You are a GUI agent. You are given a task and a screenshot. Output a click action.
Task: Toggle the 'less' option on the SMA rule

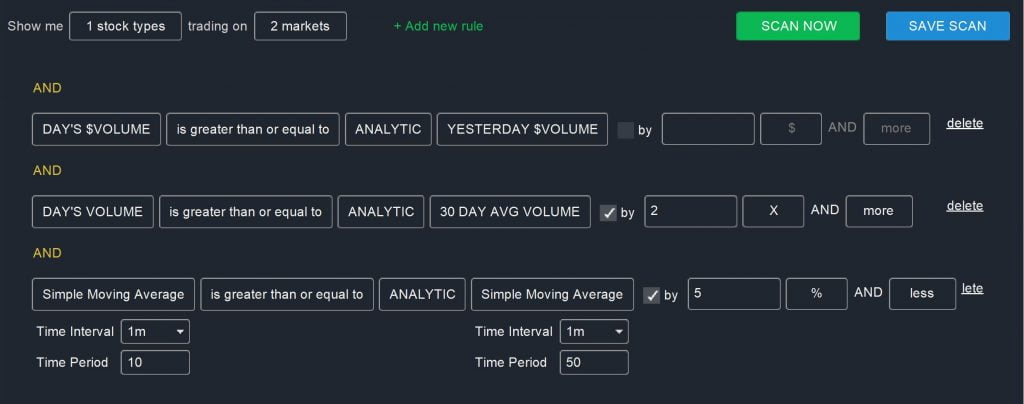922,294
